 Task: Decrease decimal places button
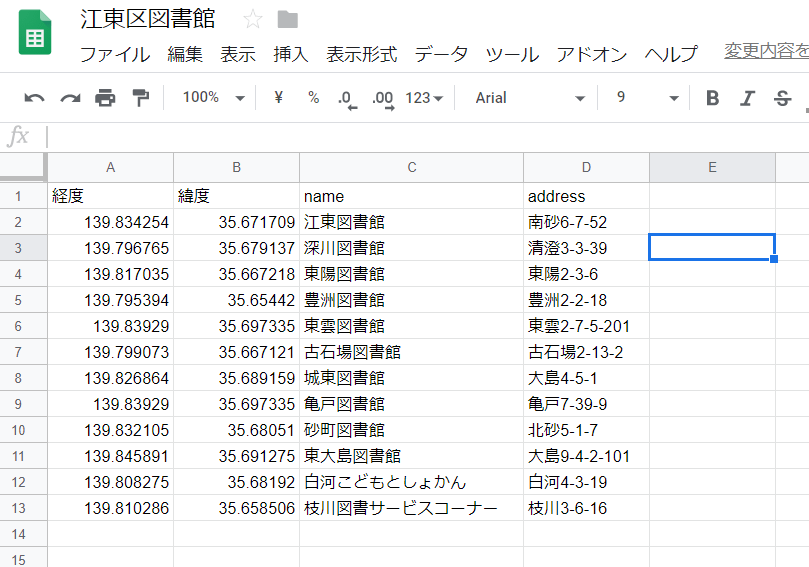coord(347,99)
